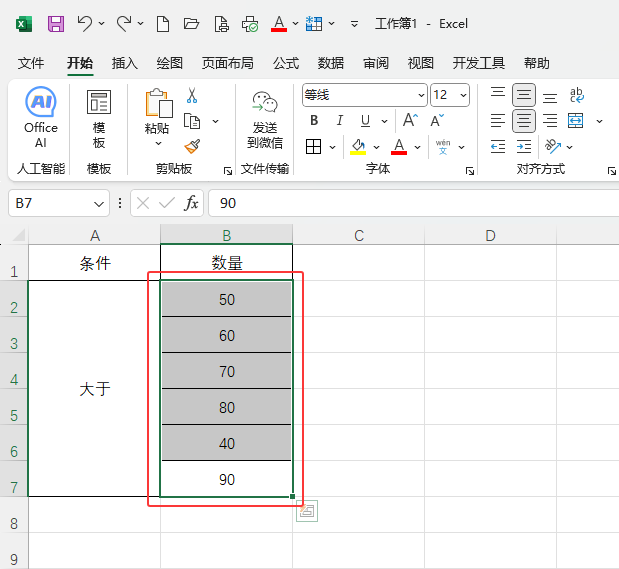Apply yellow fill color swatch
Image resolution: width=619 pixels, height=569 pixels.
click(358, 147)
